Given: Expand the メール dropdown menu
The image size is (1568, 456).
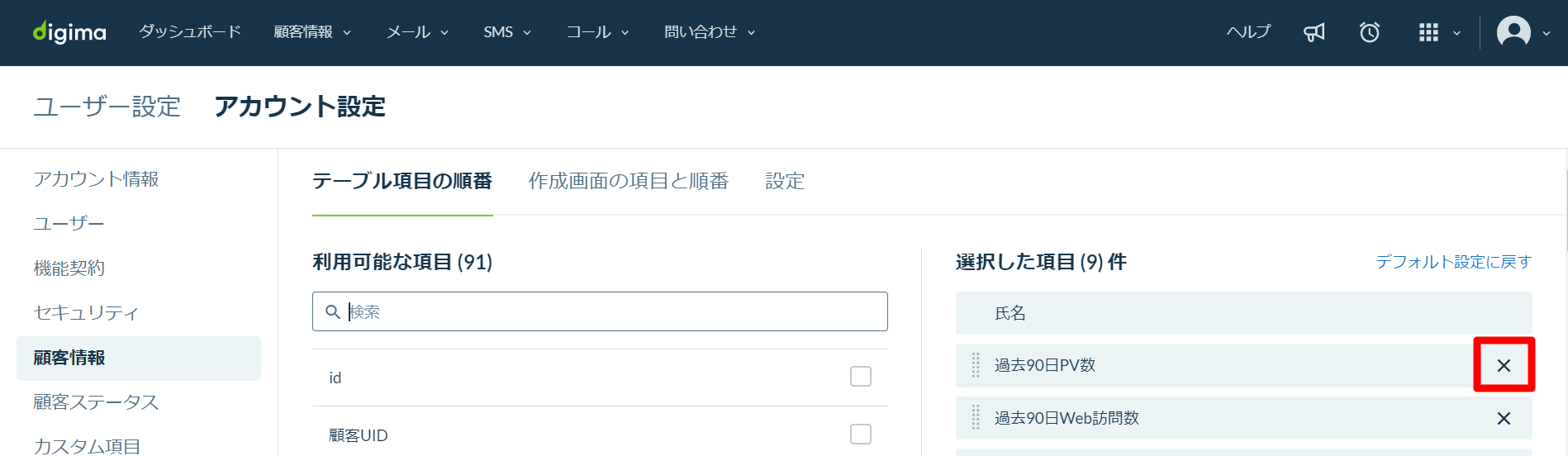Looking at the screenshot, I should (x=417, y=32).
